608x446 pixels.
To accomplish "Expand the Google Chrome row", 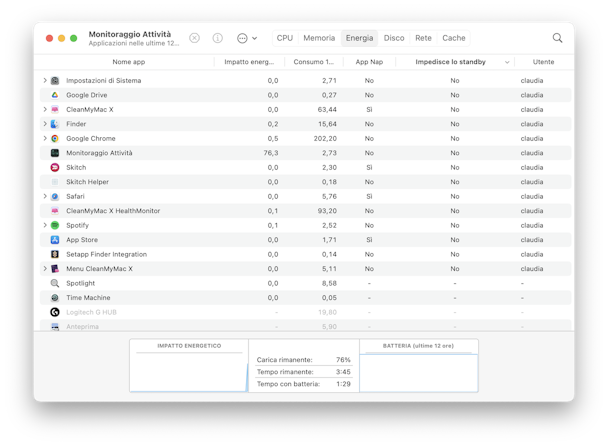I will coord(45,138).
